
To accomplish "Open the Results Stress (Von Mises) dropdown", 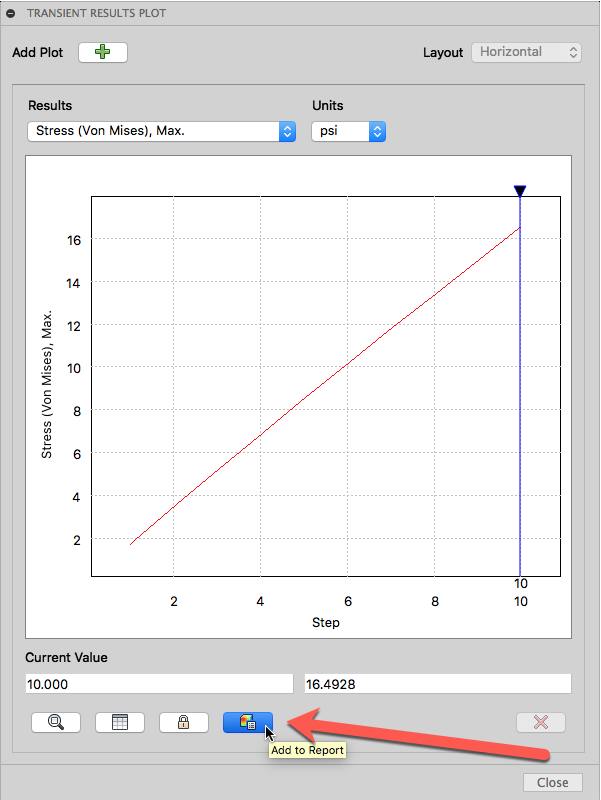I will coord(161,131).
